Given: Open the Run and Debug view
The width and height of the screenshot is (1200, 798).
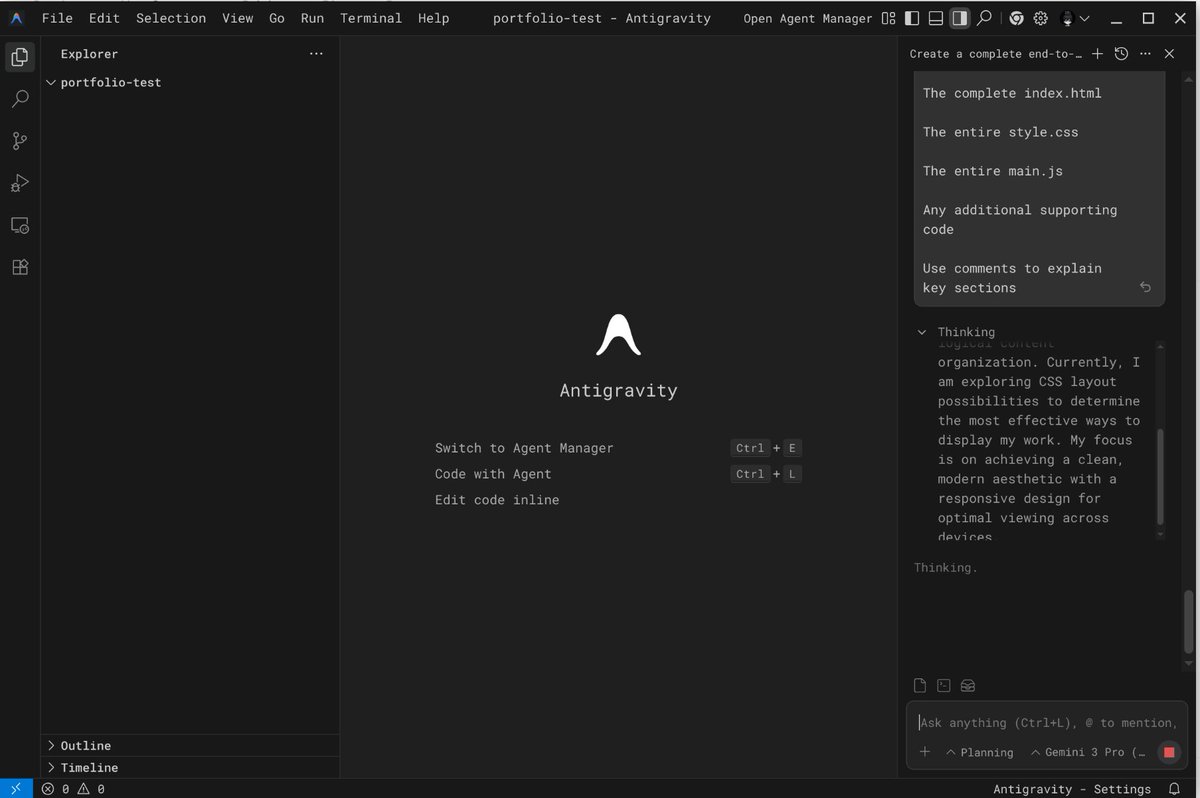Looking at the screenshot, I should click(x=20, y=183).
